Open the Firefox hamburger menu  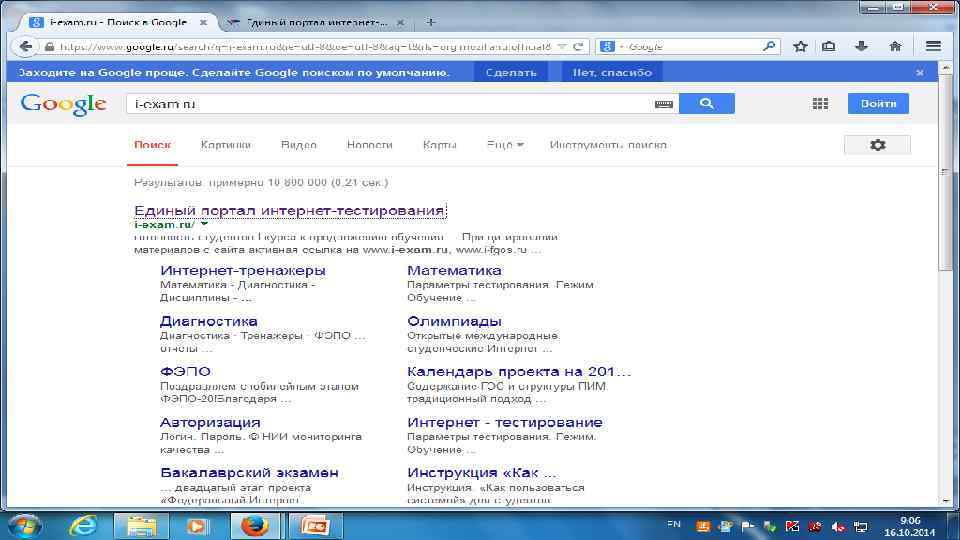point(933,47)
